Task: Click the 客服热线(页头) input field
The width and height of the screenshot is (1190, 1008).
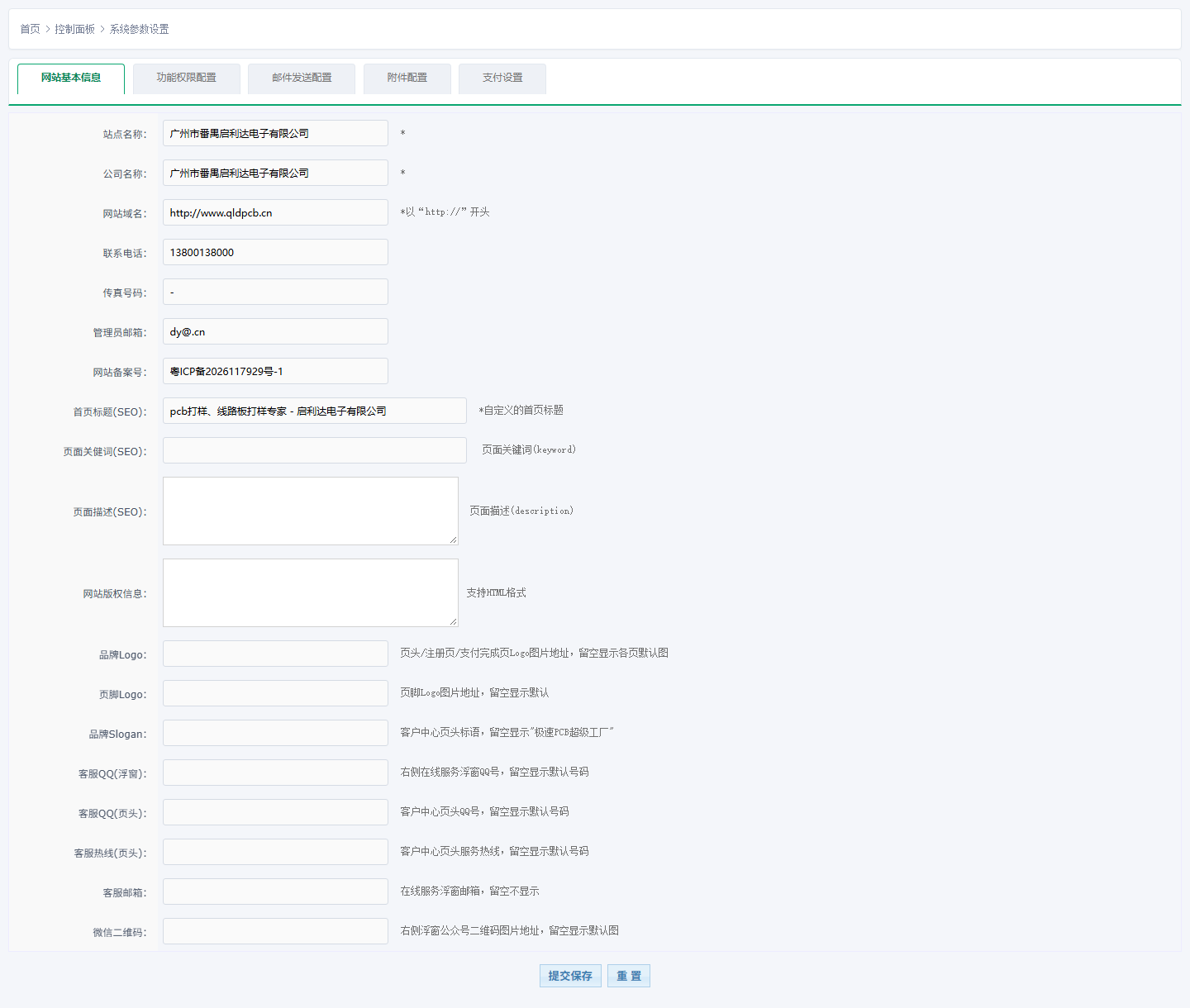Action: (x=275, y=852)
